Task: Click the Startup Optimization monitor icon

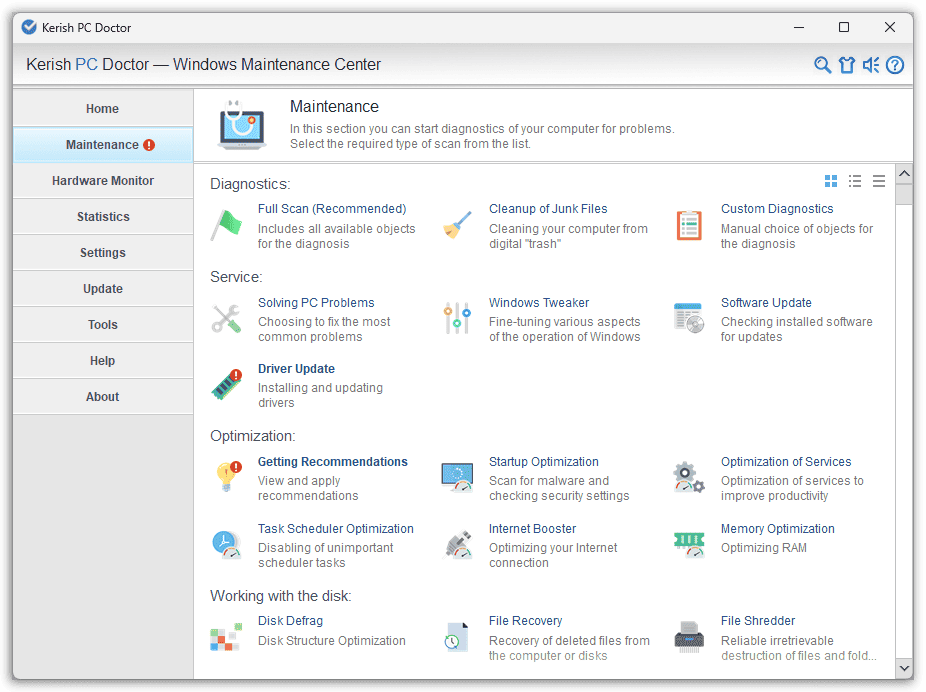Action: pos(458,477)
